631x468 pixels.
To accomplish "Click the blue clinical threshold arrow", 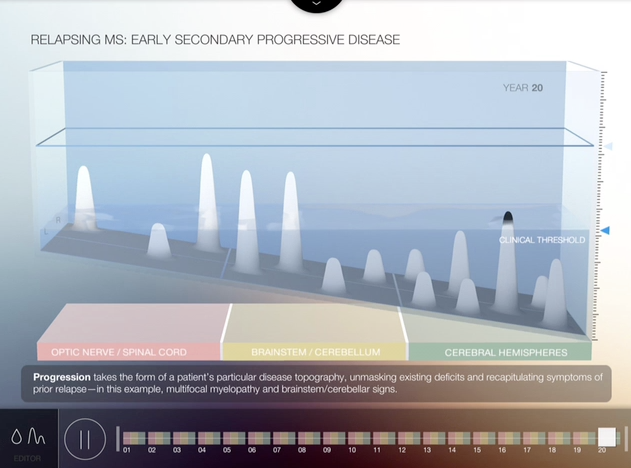I will coord(605,231).
